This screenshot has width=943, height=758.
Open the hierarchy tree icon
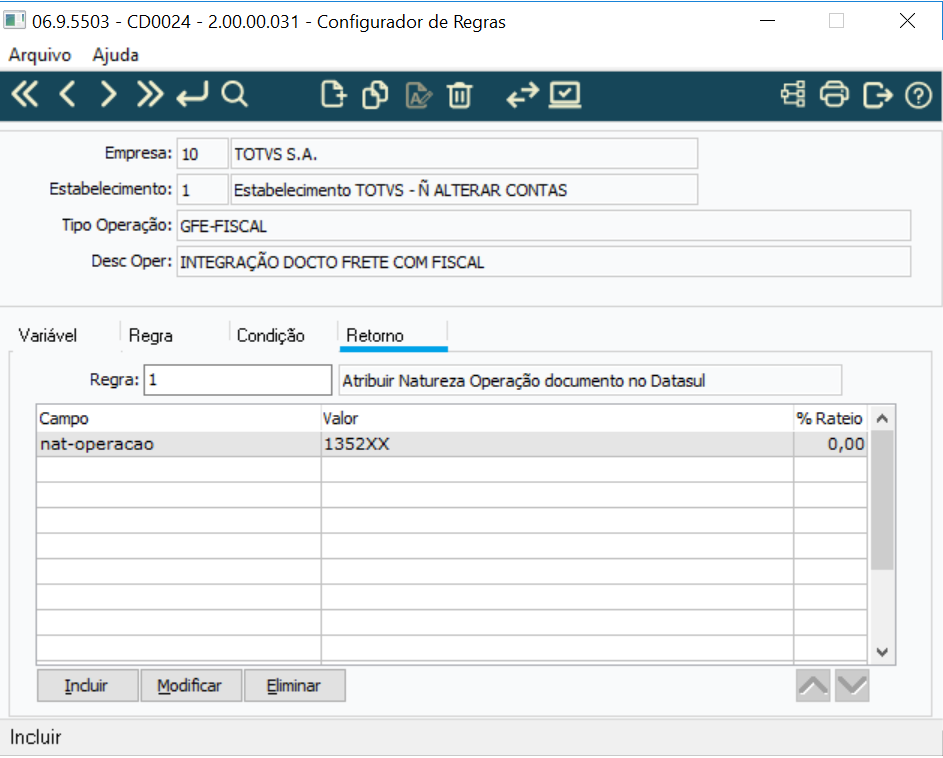pyautogui.click(x=793, y=94)
